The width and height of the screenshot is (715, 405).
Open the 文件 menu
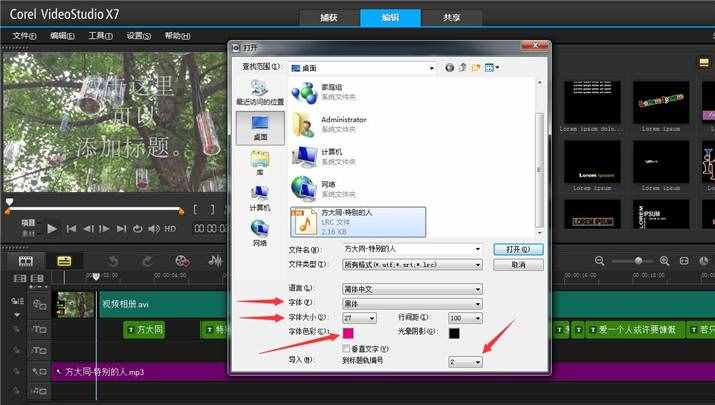24,36
